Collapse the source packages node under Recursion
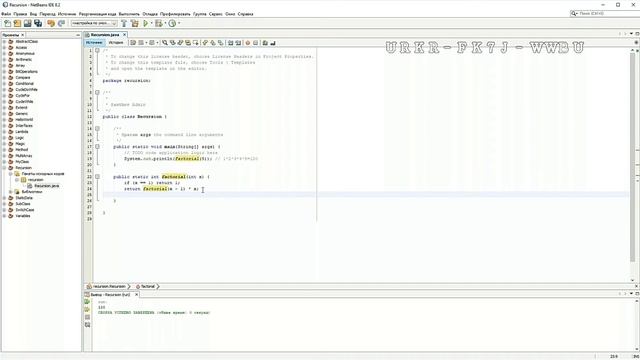 (11, 174)
